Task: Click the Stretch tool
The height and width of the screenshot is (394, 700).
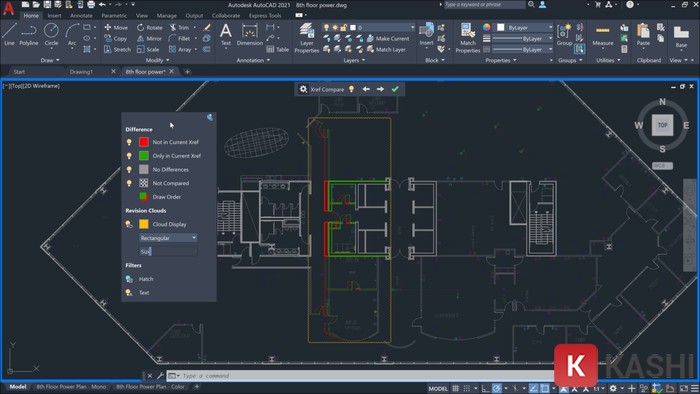Action: click(x=117, y=50)
